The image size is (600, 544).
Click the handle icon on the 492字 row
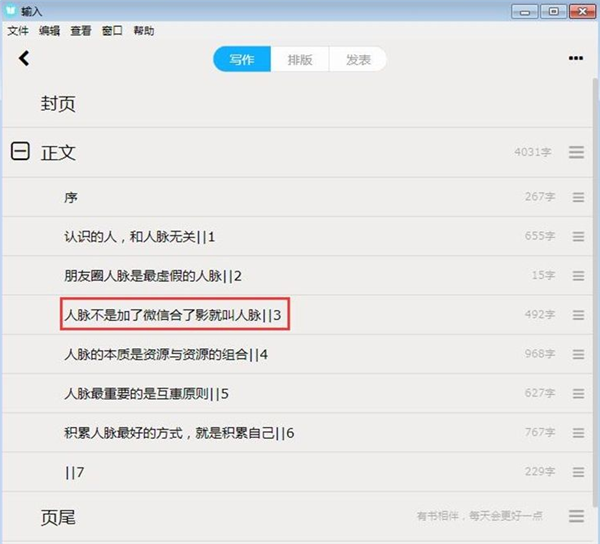pyautogui.click(x=578, y=315)
